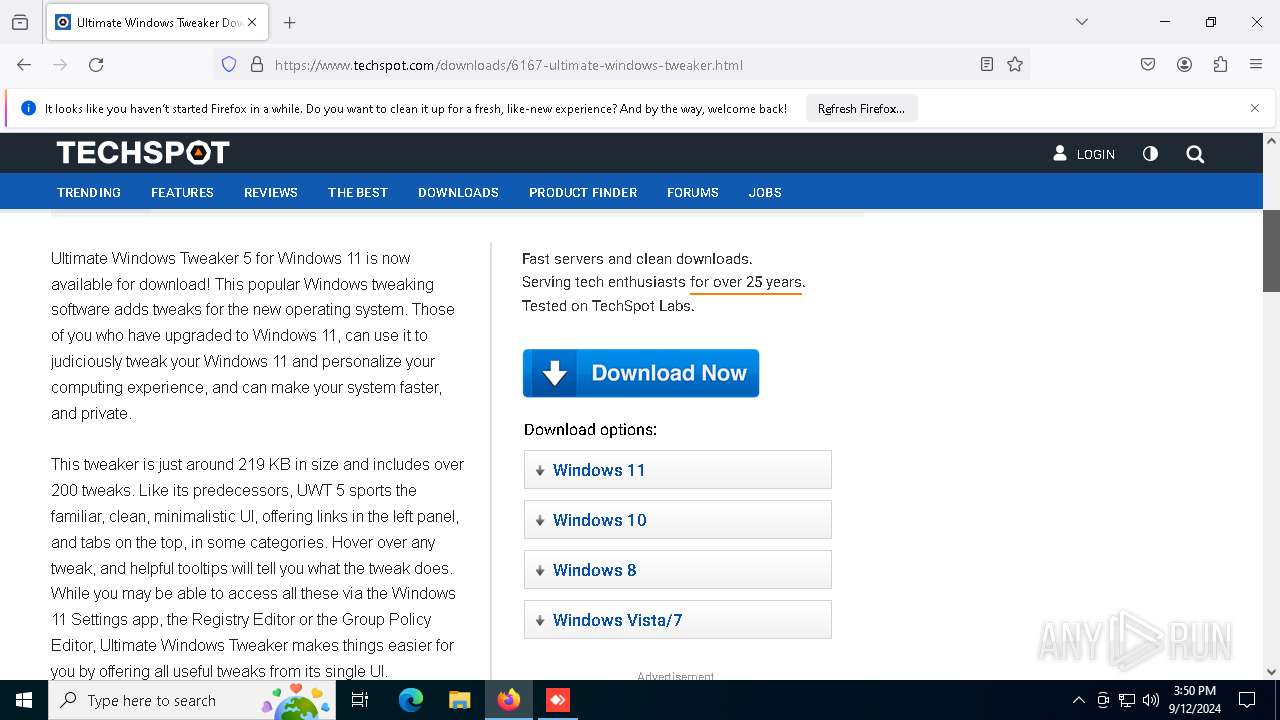Viewport: 1280px width, 720px height.
Task: Open a new tab with the plus icon
Action: pos(290,22)
